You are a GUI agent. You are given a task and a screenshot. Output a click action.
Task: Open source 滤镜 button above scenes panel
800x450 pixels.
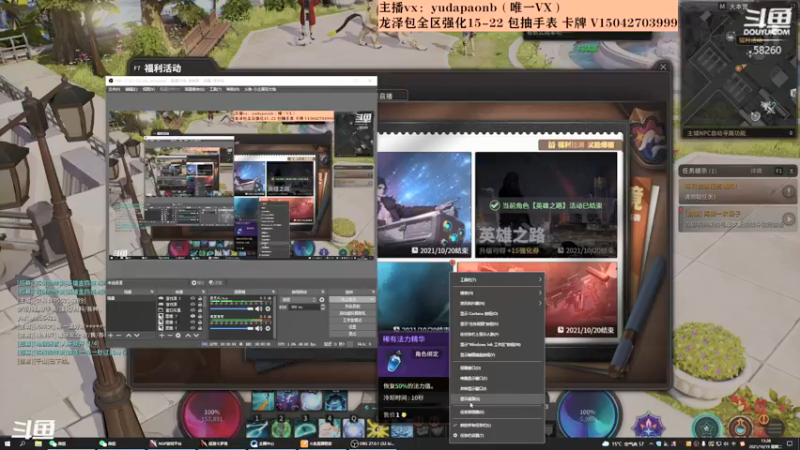[217, 283]
